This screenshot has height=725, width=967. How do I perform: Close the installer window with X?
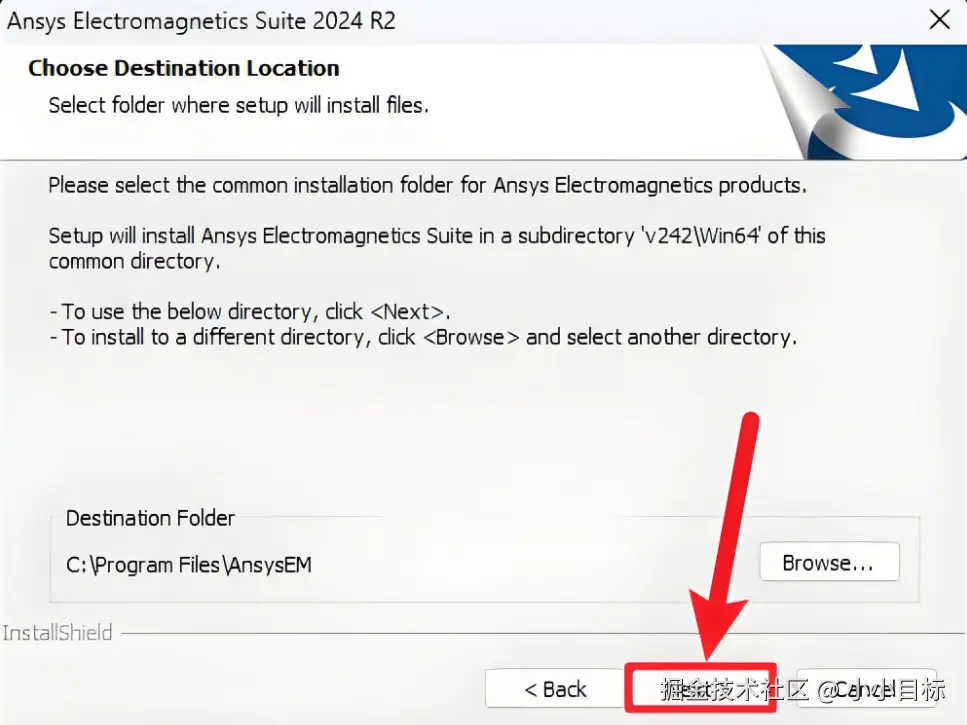pyautogui.click(x=939, y=20)
